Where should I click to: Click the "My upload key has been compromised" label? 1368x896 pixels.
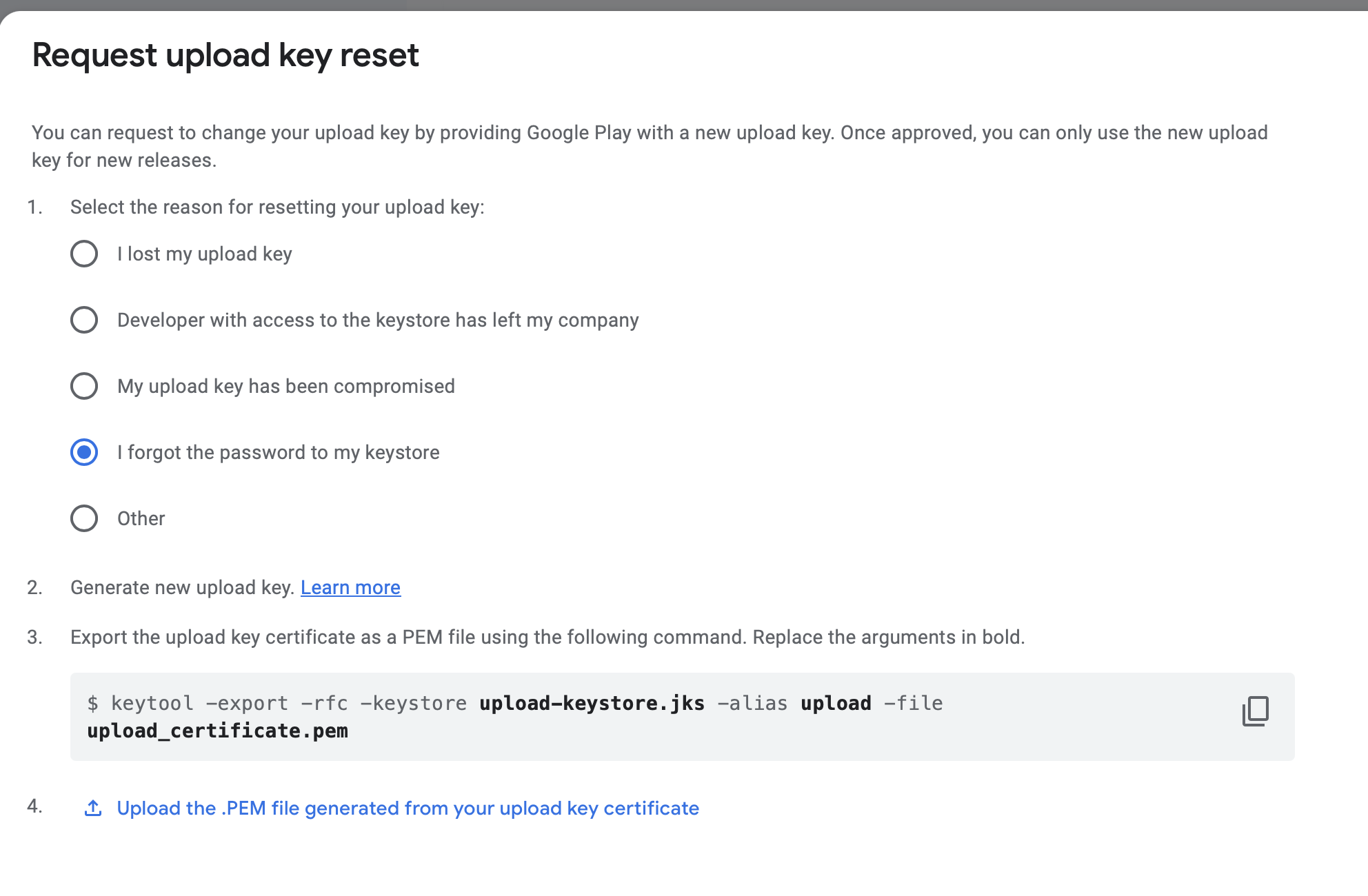click(x=285, y=386)
